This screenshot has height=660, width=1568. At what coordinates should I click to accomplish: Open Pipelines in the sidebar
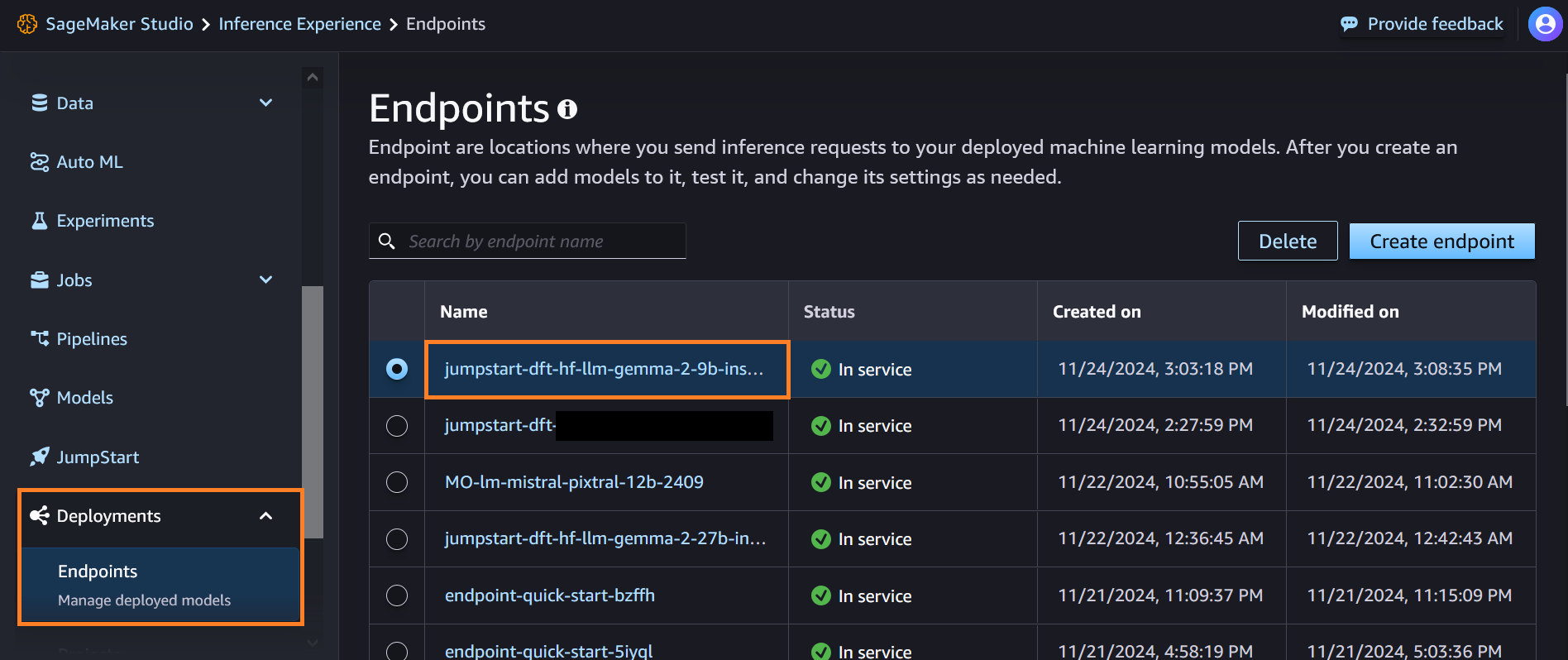pyautogui.click(x=92, y=339)
